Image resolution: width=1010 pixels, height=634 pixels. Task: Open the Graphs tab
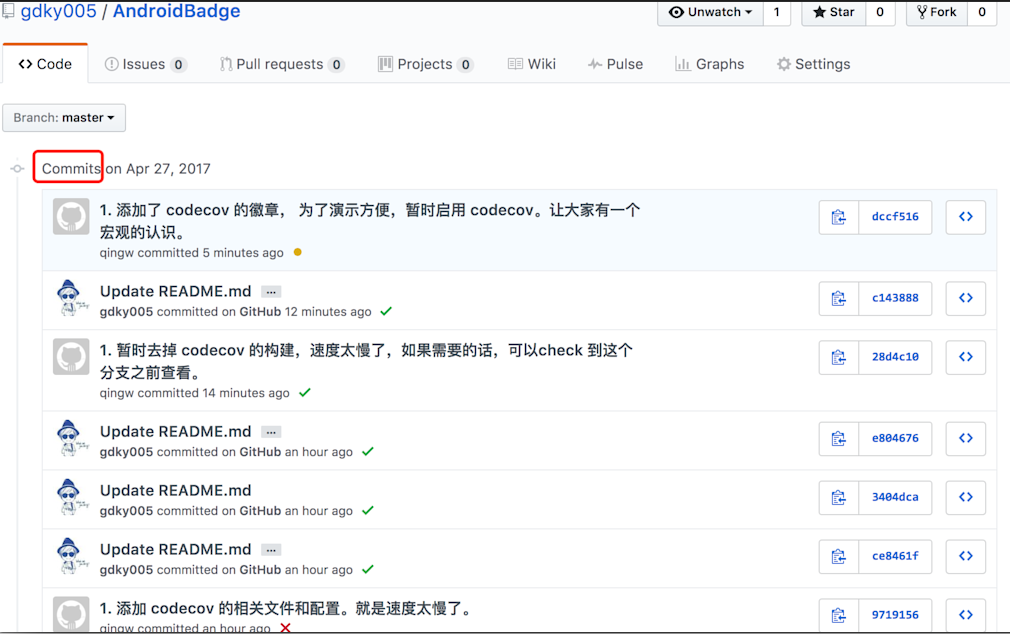[x=710, y=64]
